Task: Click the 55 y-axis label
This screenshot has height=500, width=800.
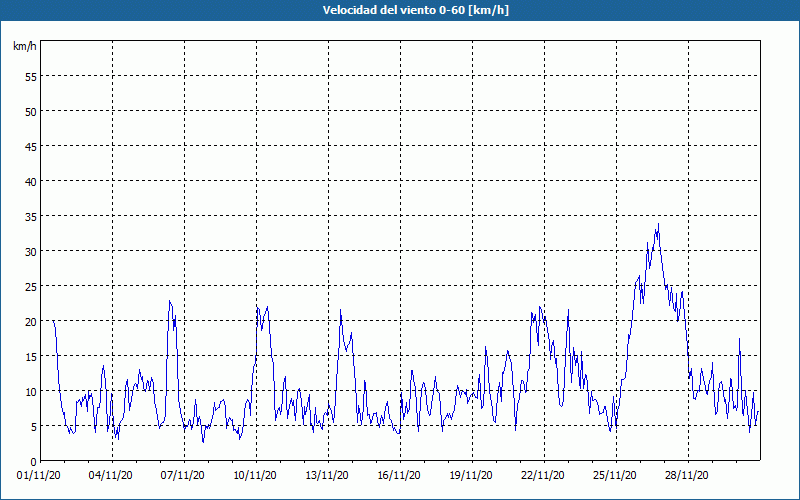Action: (31, 77)
